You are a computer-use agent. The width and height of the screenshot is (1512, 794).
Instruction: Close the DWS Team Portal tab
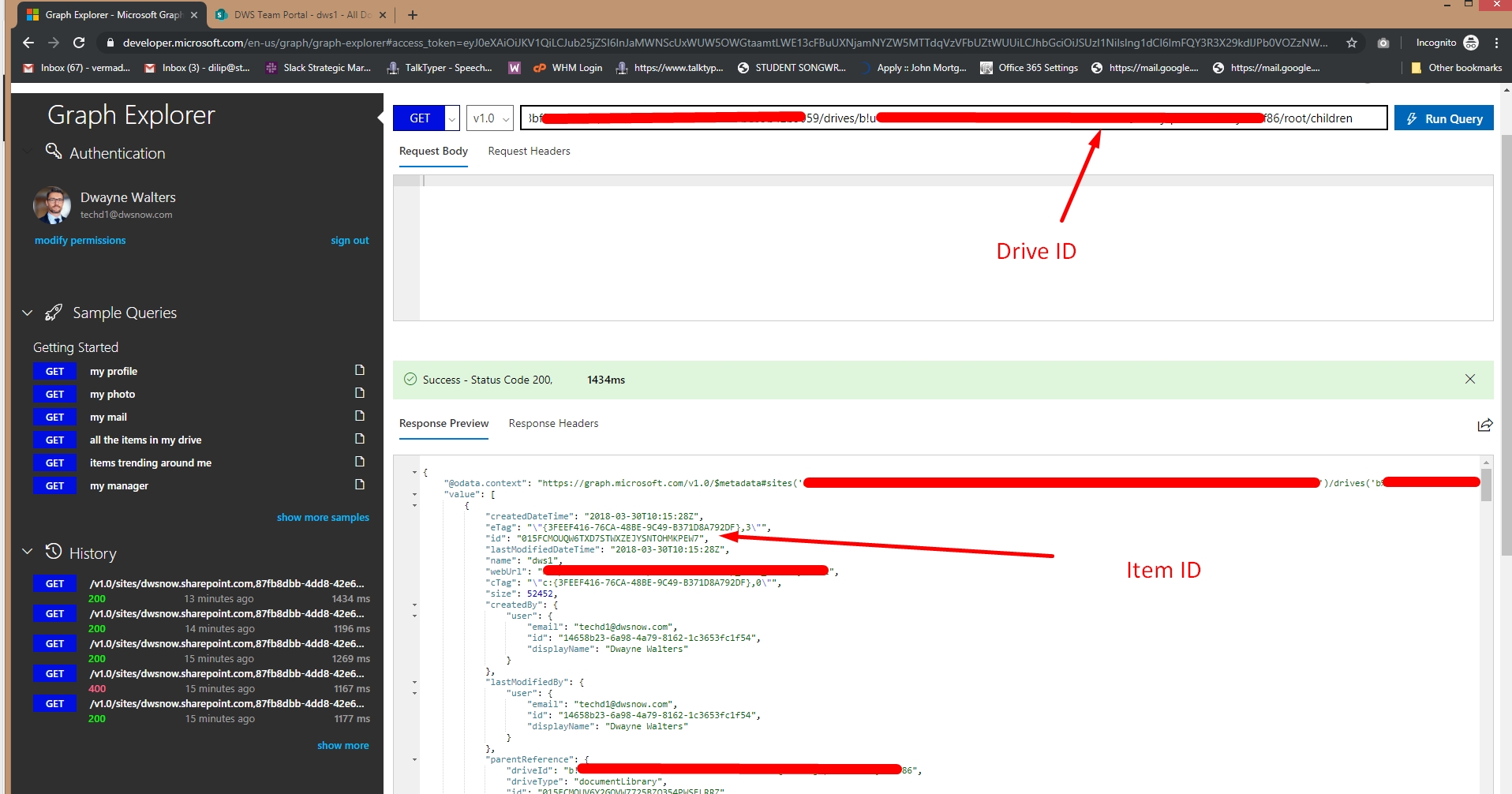(x=383, y=15)
